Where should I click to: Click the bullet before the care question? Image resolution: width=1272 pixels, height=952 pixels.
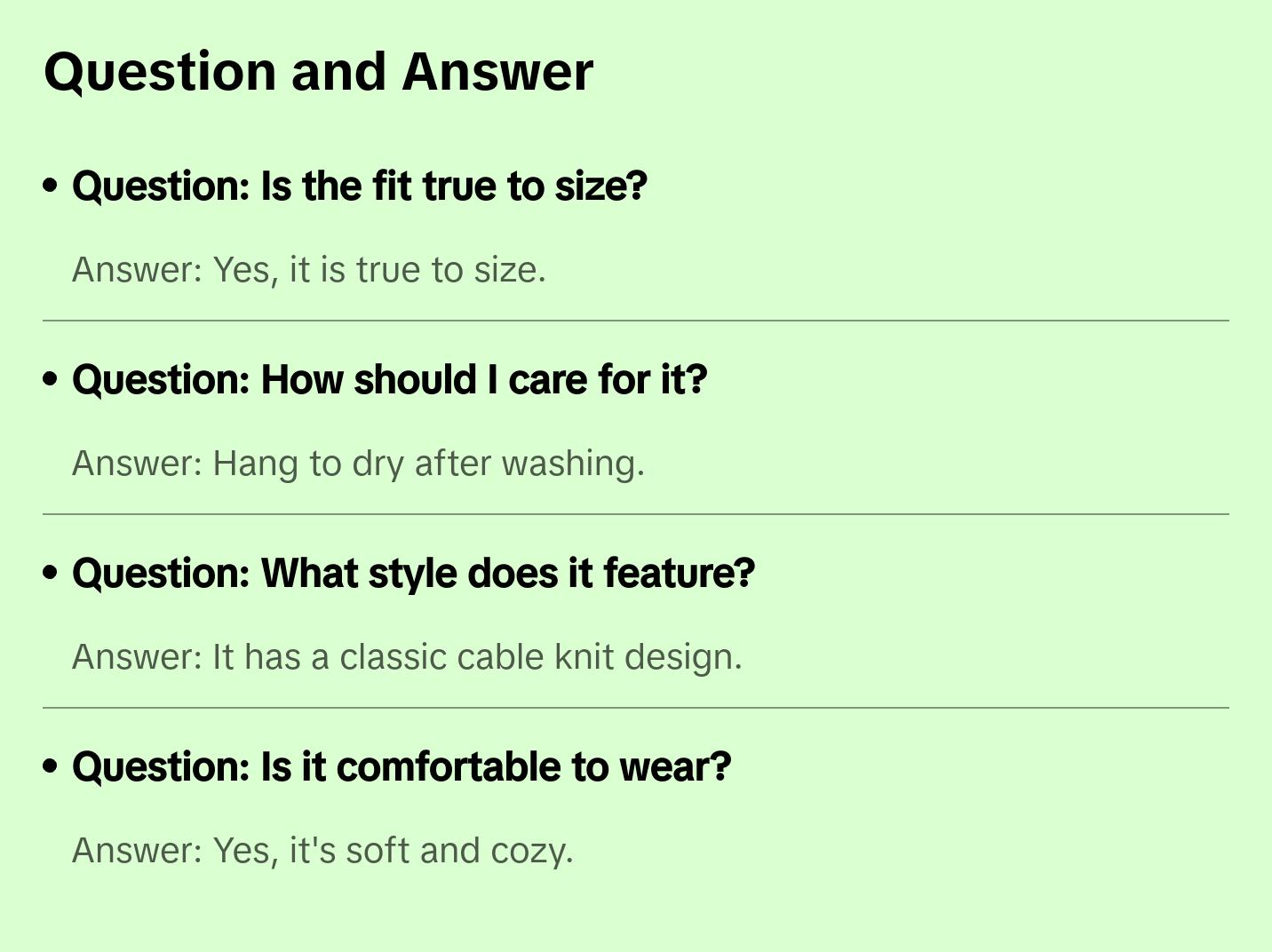tap(51, 379)
